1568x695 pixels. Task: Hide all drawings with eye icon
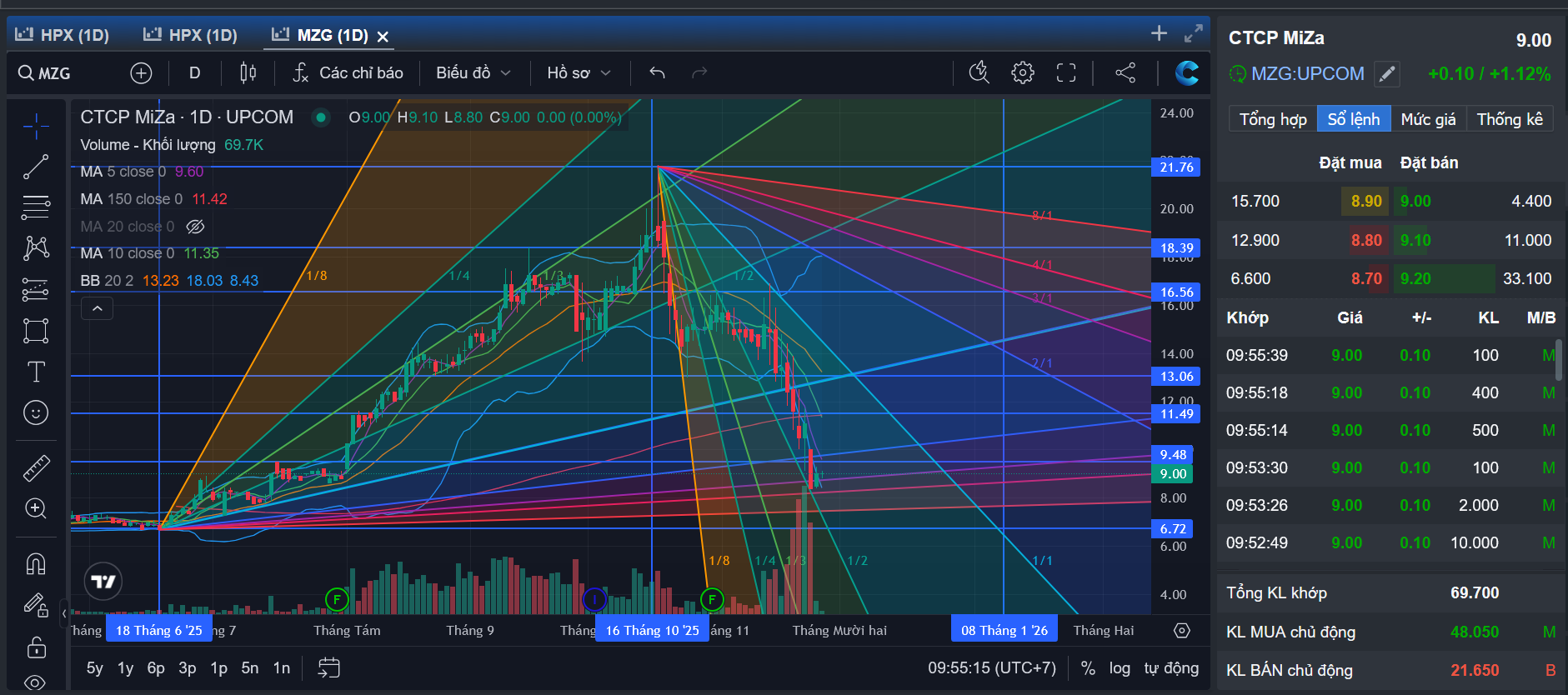[x=36, y=682]
